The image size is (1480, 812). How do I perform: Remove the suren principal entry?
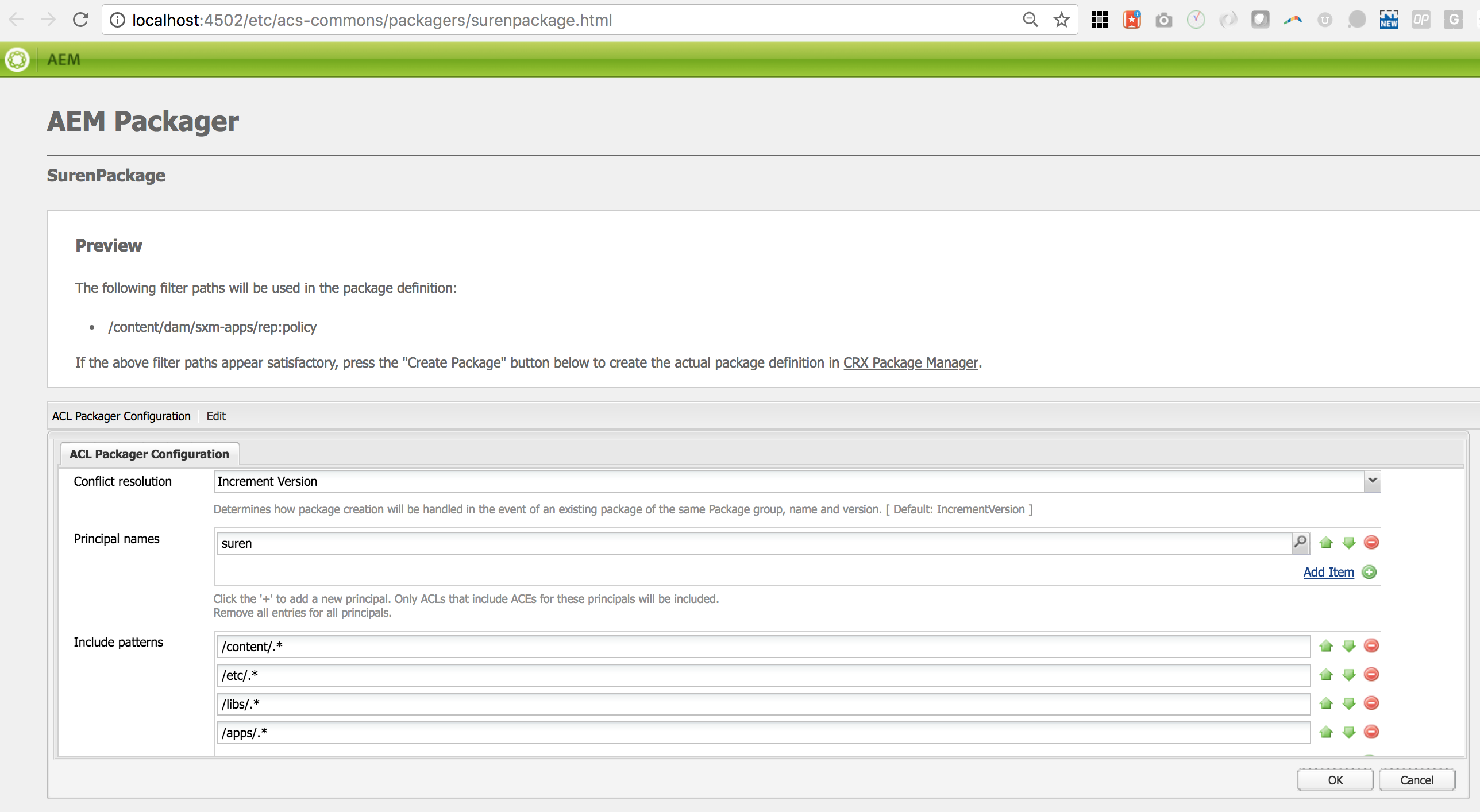[1371, 542]
